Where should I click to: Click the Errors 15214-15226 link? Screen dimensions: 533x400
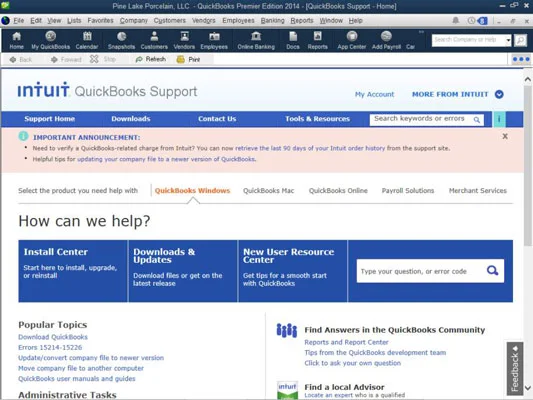[x=50, y=347]
